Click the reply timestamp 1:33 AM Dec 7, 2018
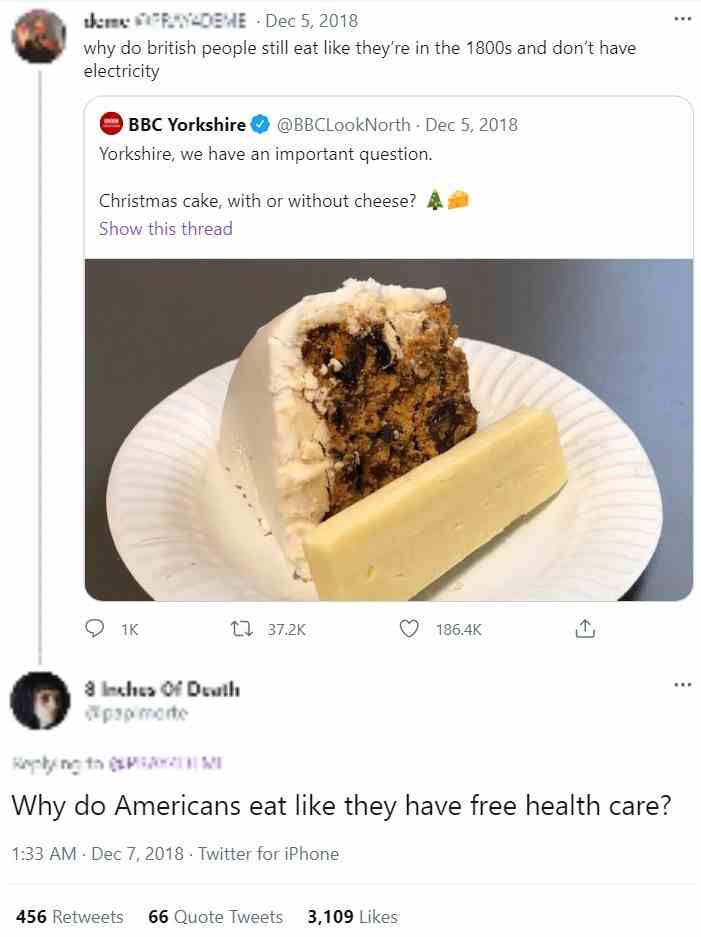 point(97,854)
